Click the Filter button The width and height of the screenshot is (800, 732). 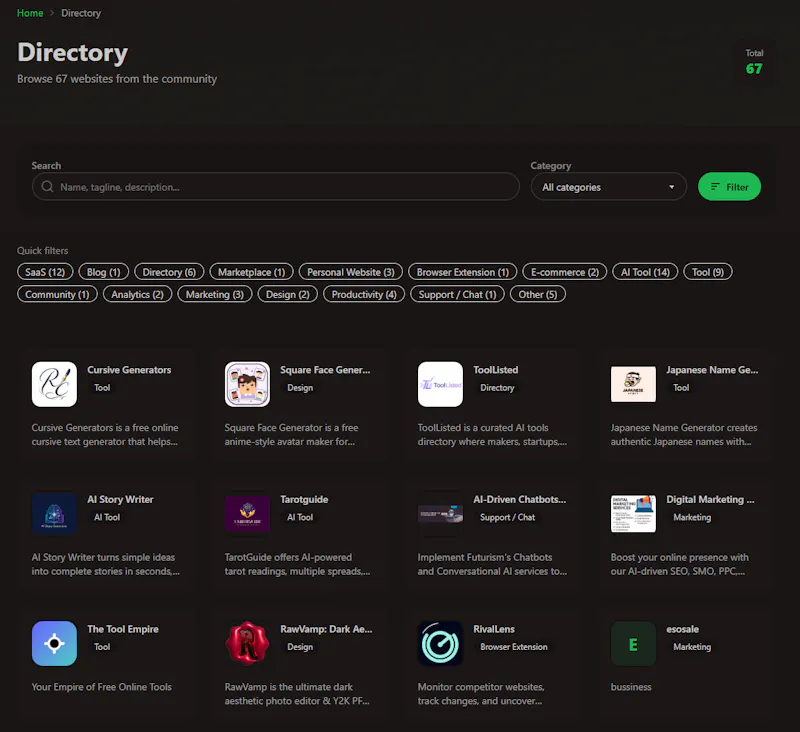pyautogui.click(x=729, y=187)
